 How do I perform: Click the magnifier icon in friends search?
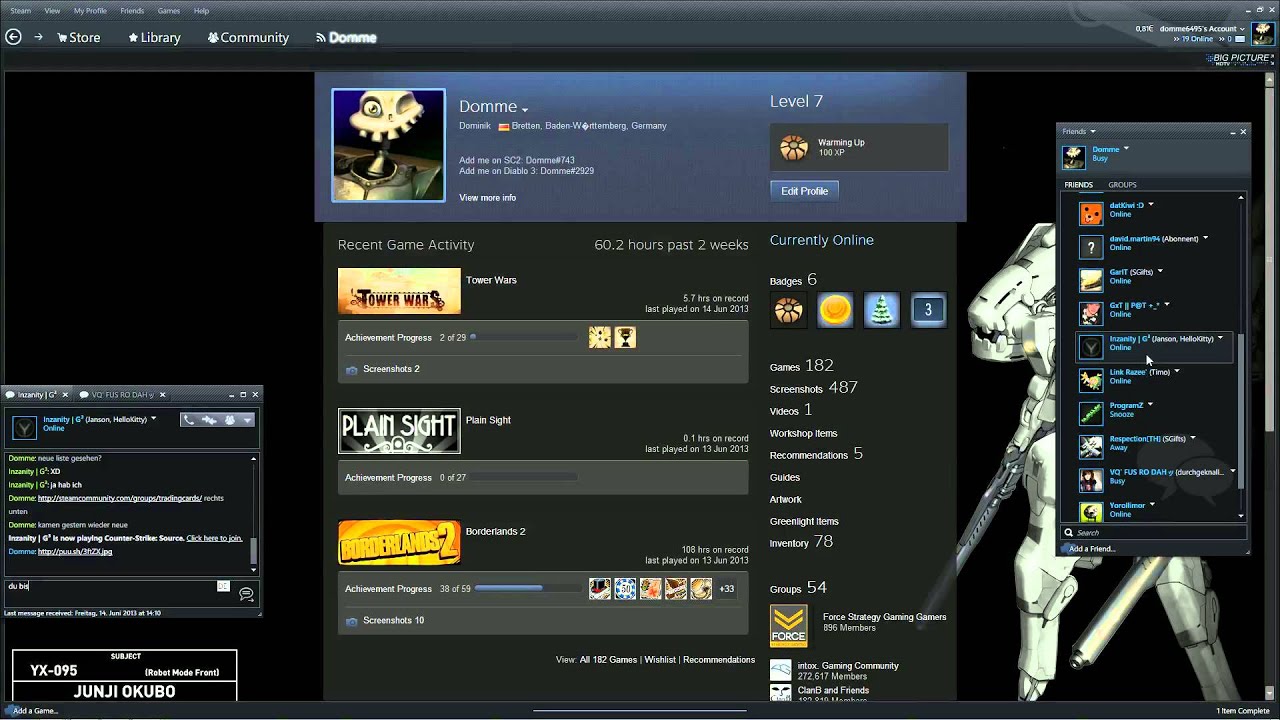(1068, 533)
